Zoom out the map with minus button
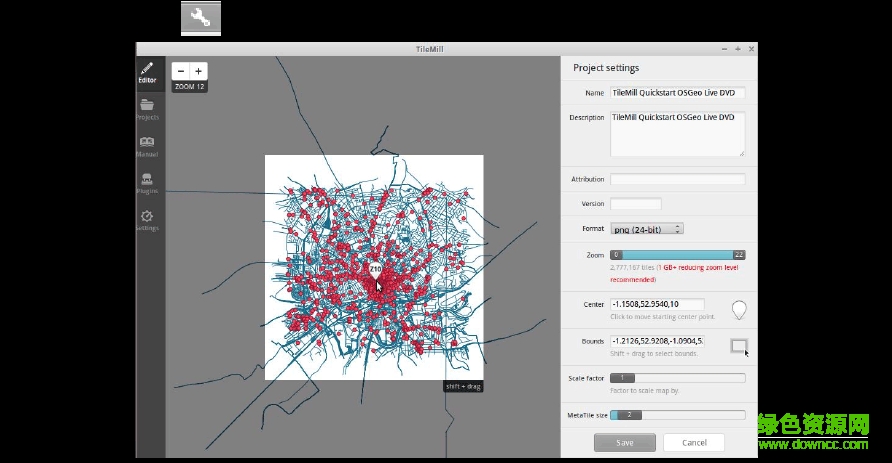The image size is (892, 463). pos(181,71)
